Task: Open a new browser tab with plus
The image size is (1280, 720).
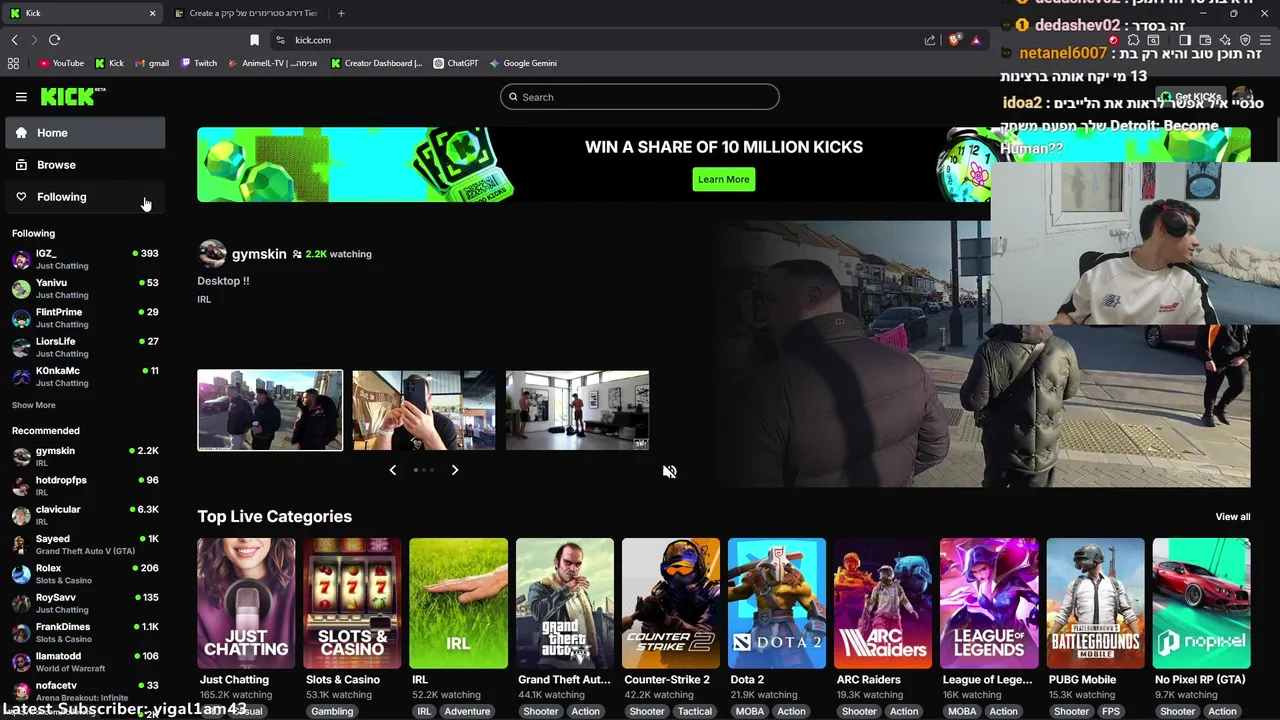Action: tap(341, 13)
